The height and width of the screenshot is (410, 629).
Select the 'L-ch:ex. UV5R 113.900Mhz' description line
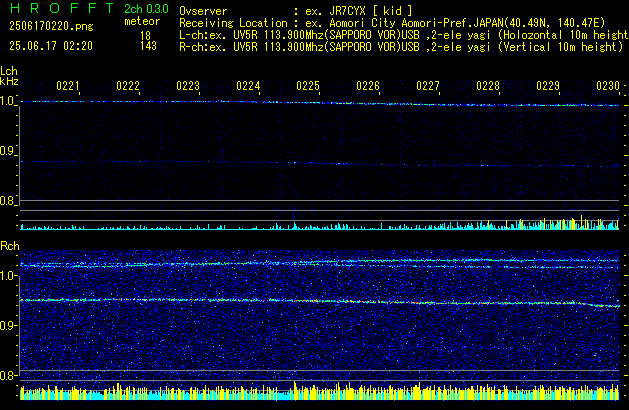tap(404, 35)
